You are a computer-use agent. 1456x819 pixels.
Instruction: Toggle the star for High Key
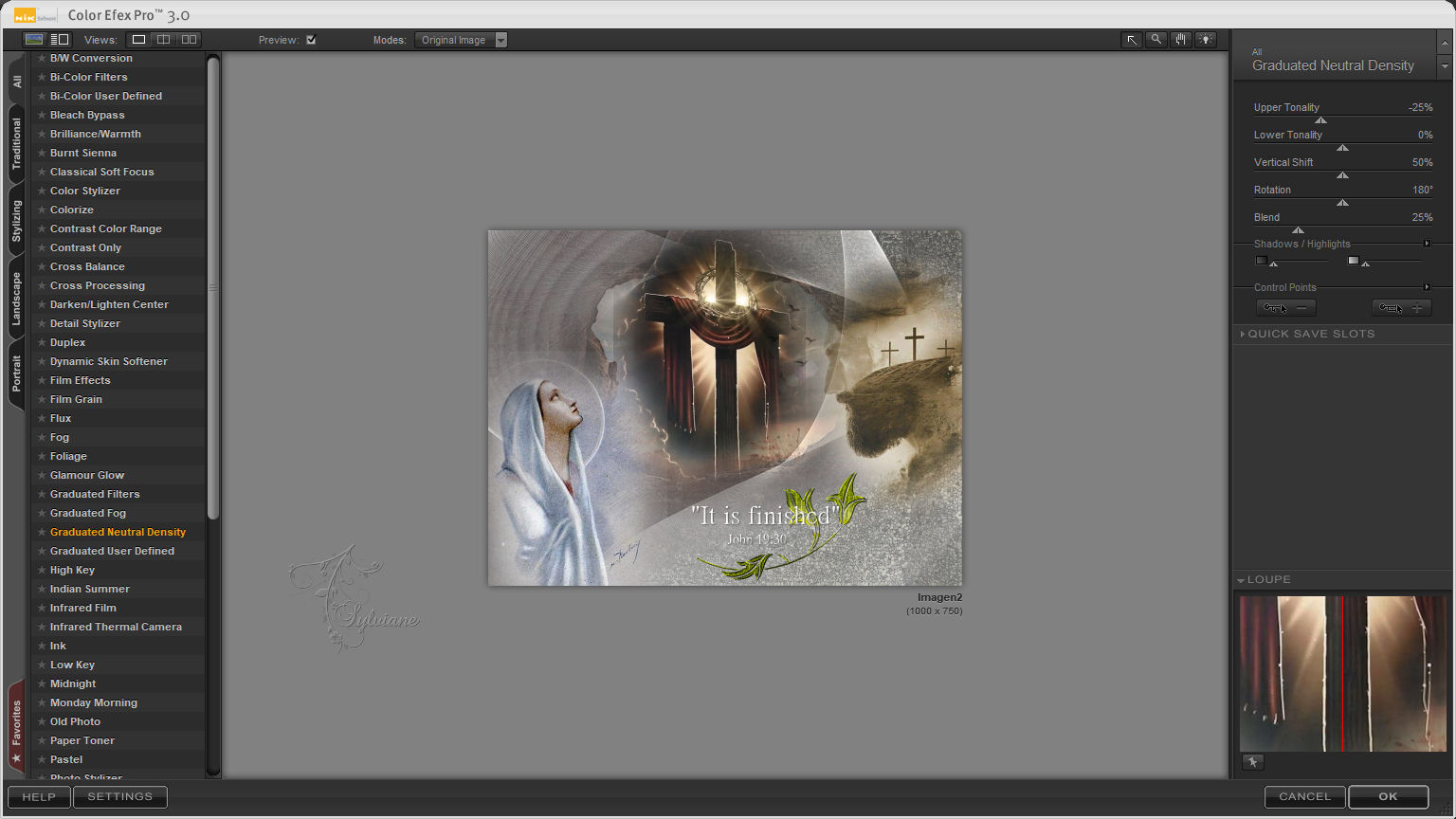tap(42, 570)
